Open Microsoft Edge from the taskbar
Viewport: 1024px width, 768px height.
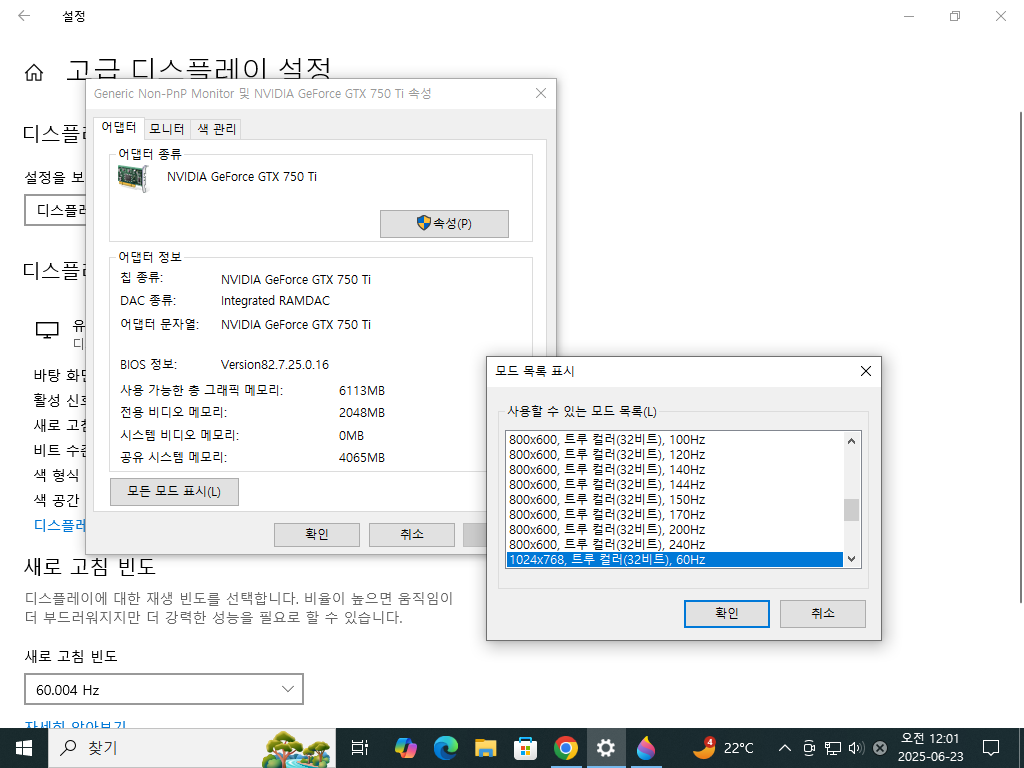(x=445, y=748)
